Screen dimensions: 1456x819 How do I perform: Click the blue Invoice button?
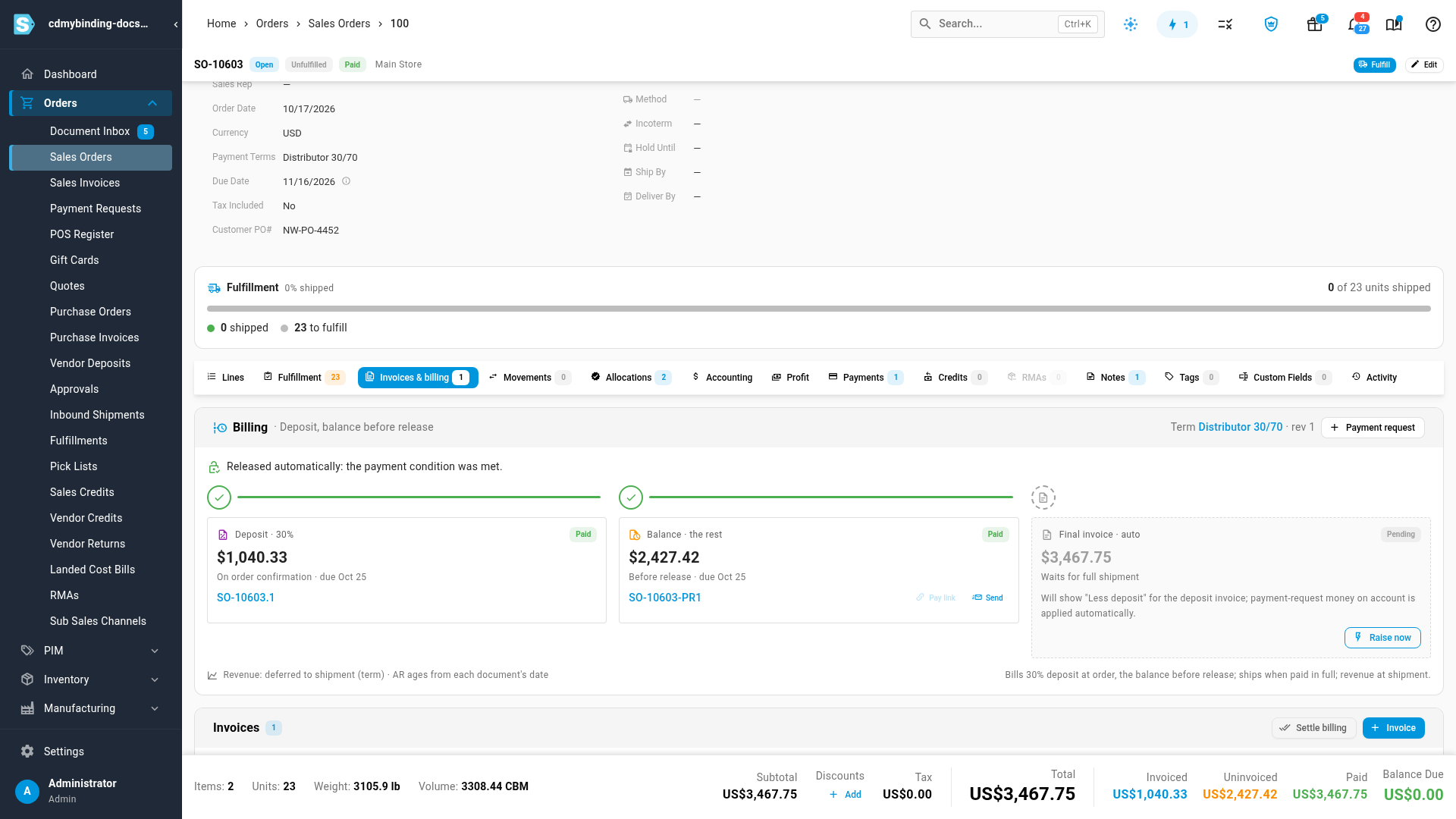click(1393, 728)
